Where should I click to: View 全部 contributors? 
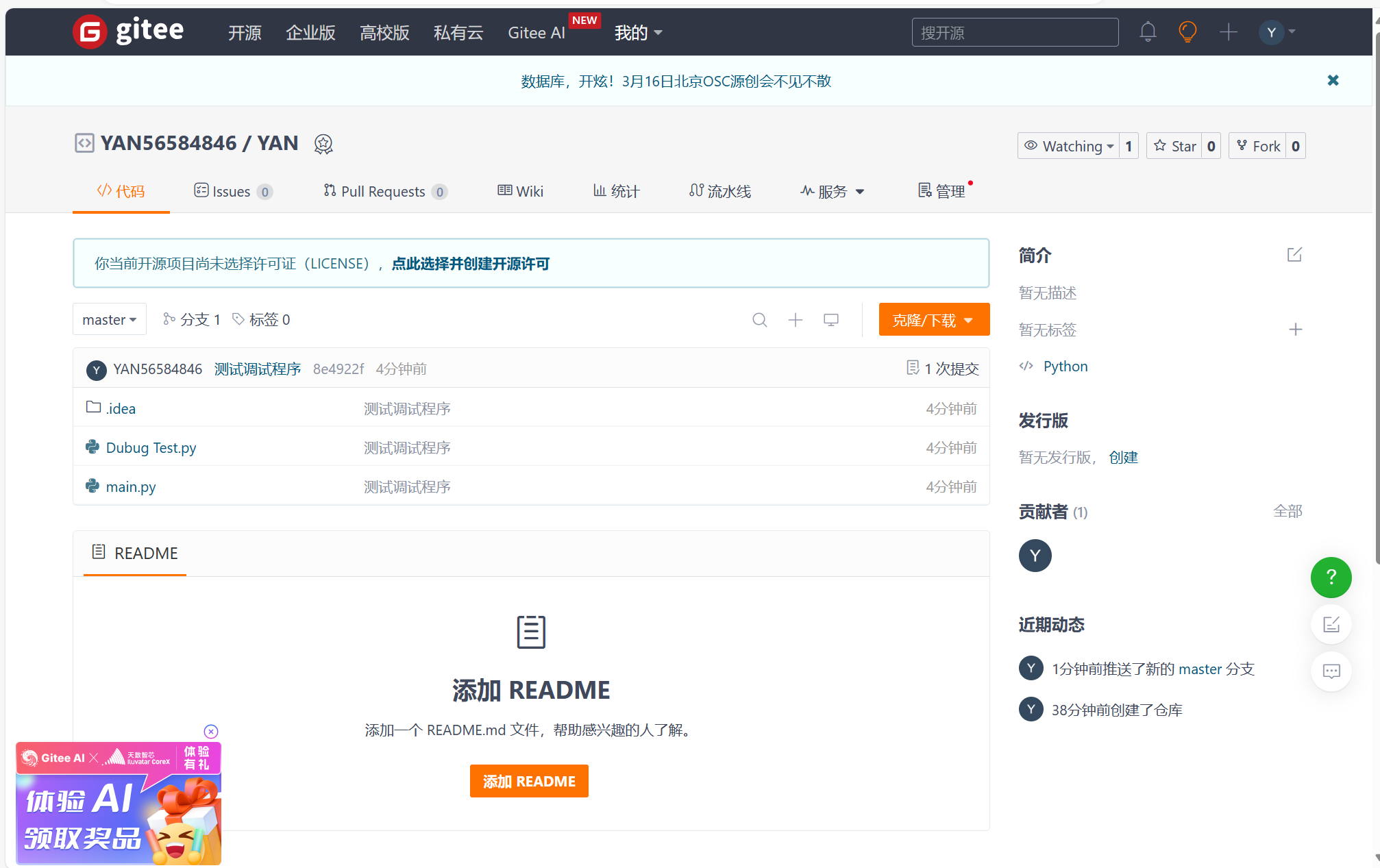pos(1287,511)
